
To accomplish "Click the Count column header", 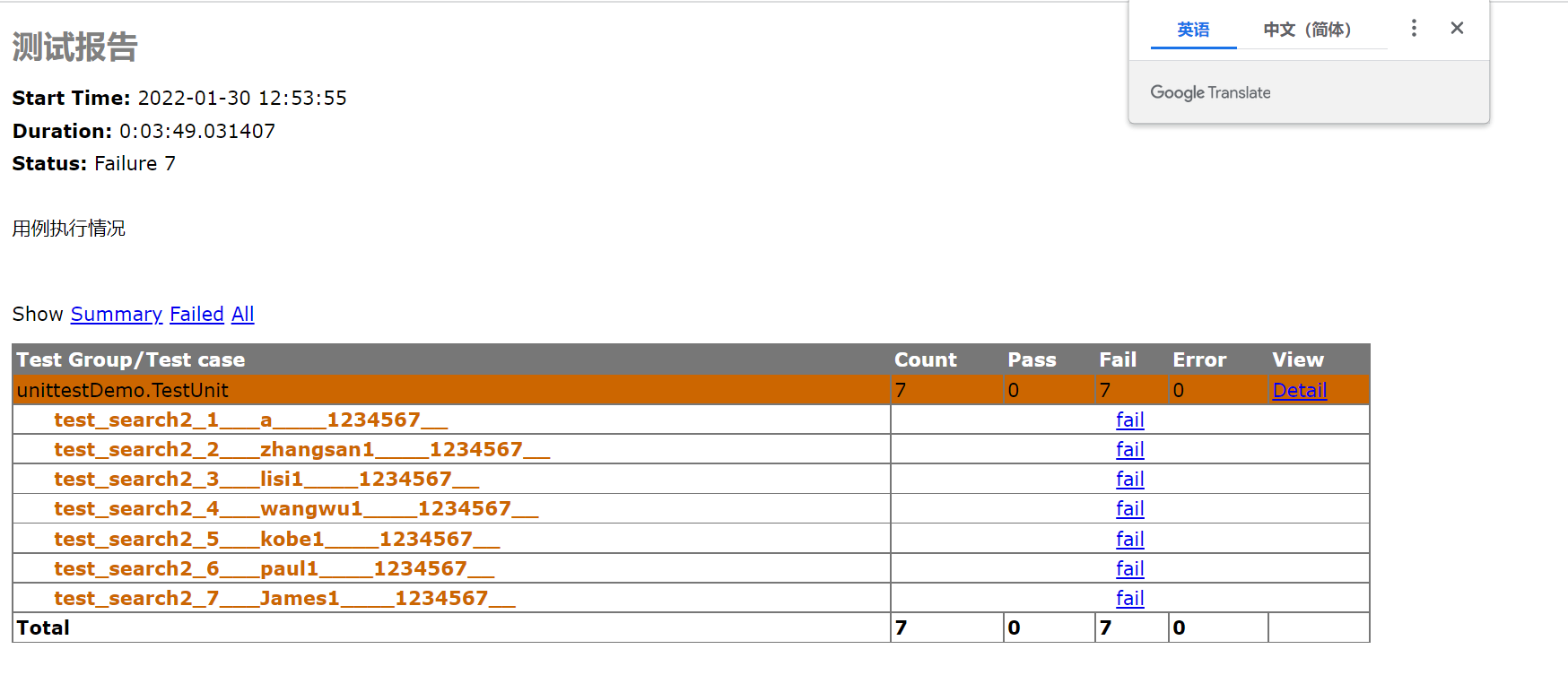I will [x=925, y=359].
